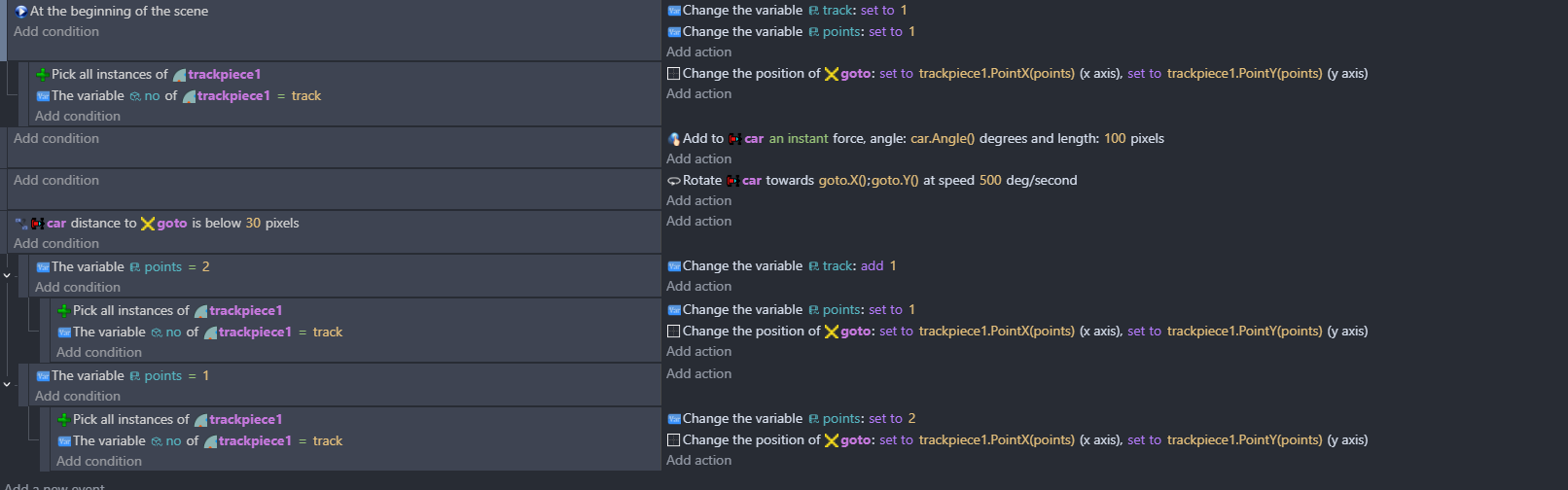Image resolution: width=1568 pixels, height=490 pixels.
Task: Click "Add condition" under the car distance condition
Action: 56,244
